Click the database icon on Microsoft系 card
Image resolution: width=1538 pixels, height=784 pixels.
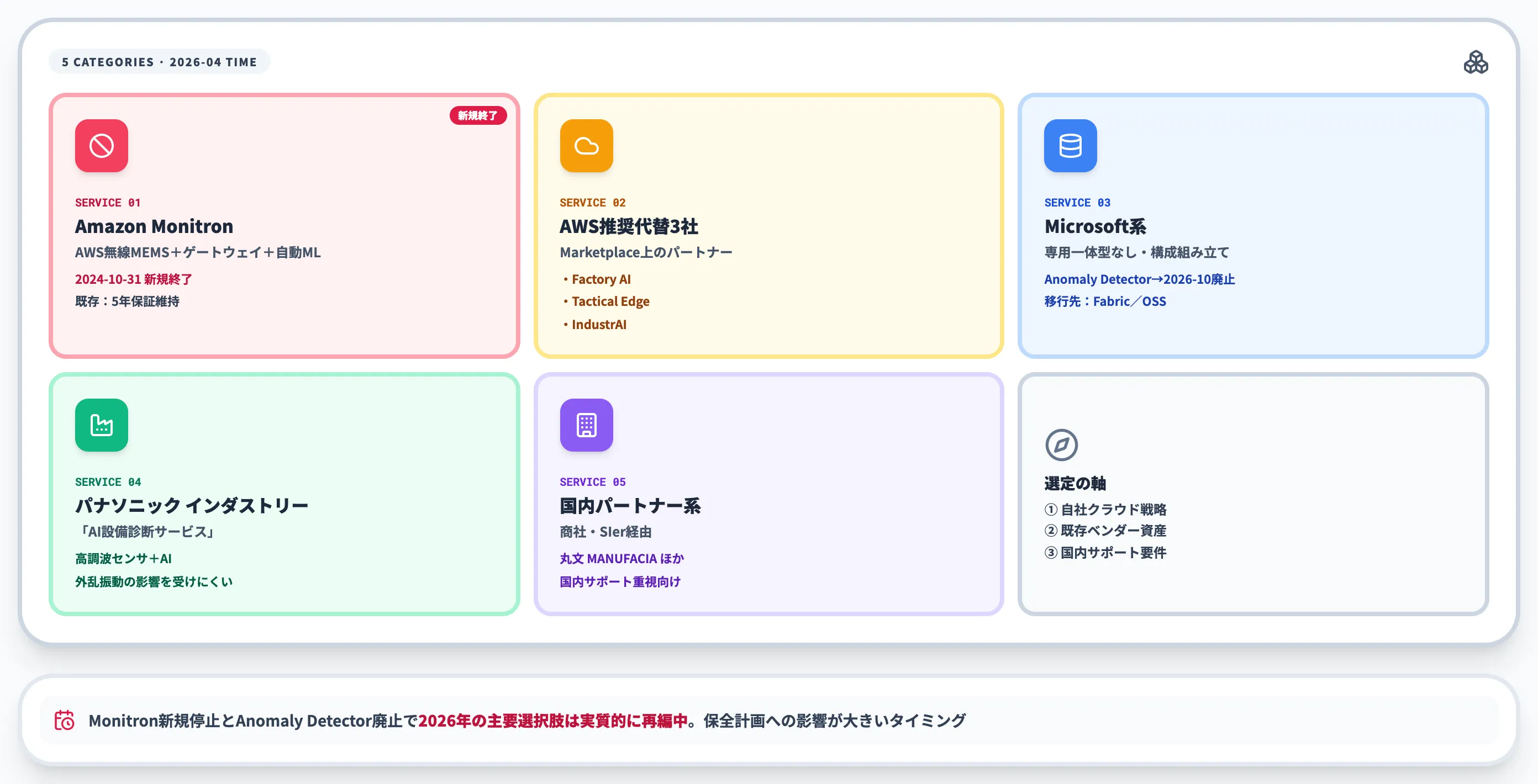click(x=1070, y=146)
